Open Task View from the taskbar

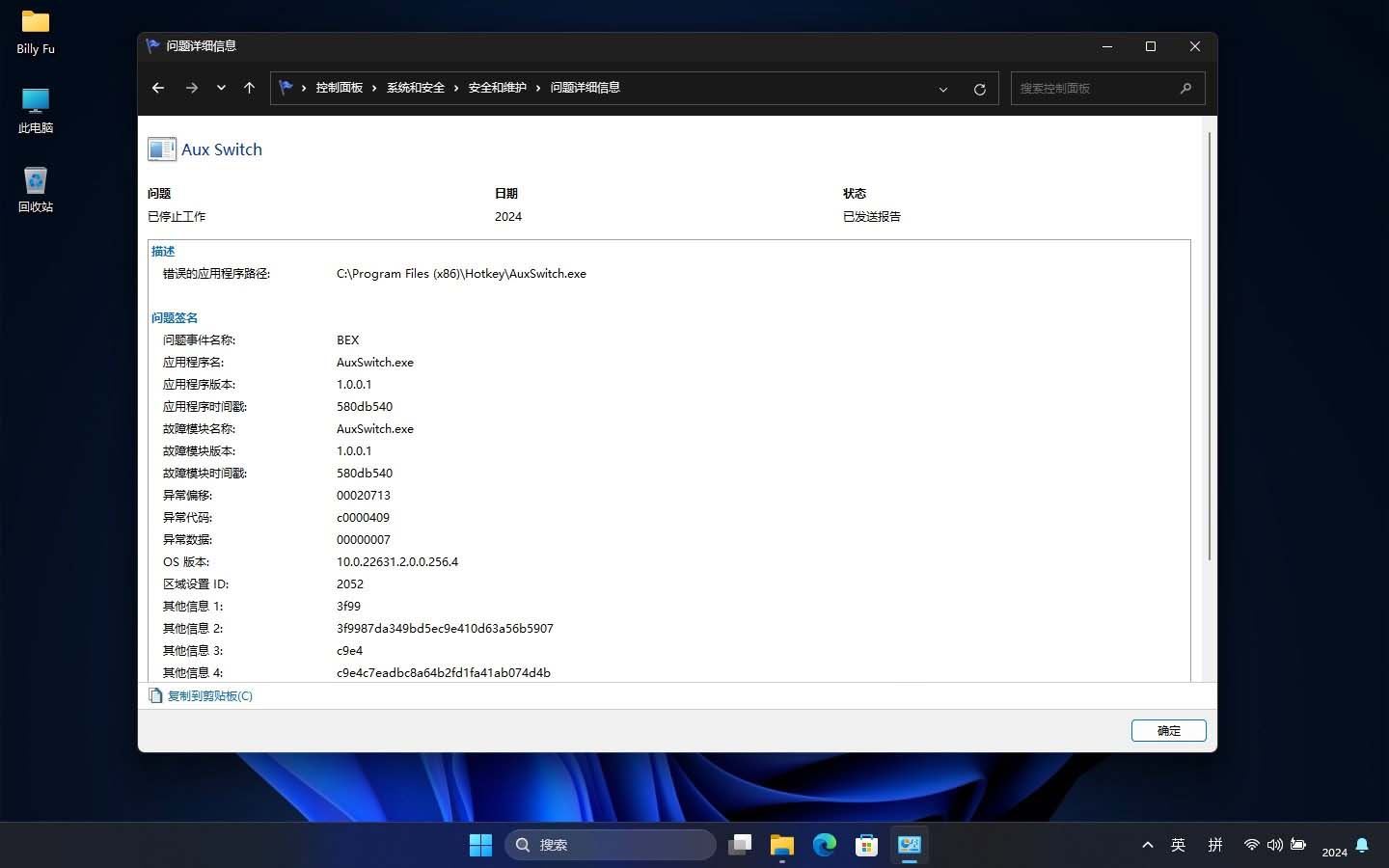tap(740, 845)
